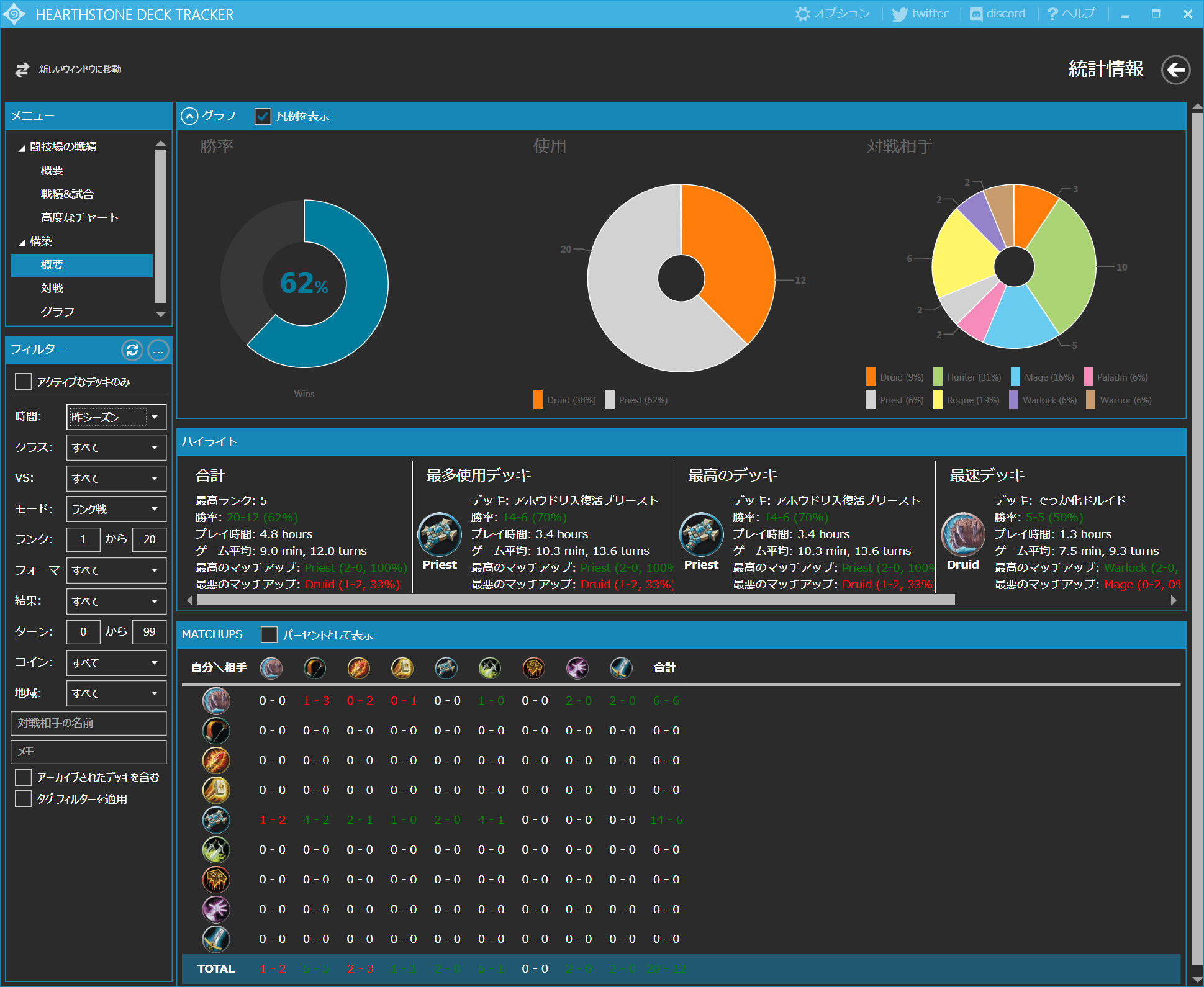Open the VS dropdown

coord(116,478)
